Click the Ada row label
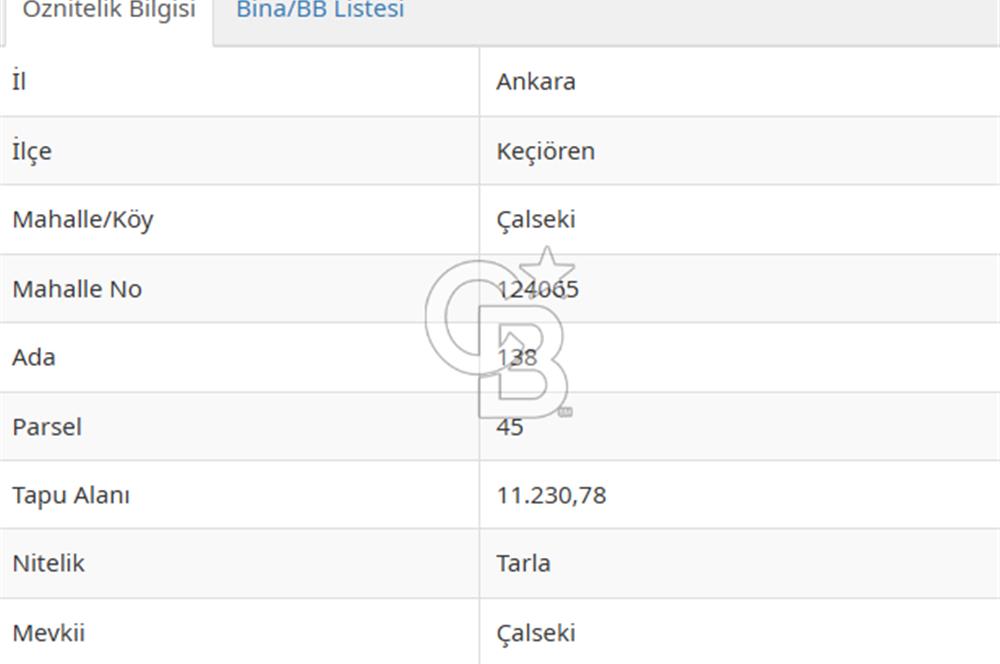 click(x=34, y=357)
